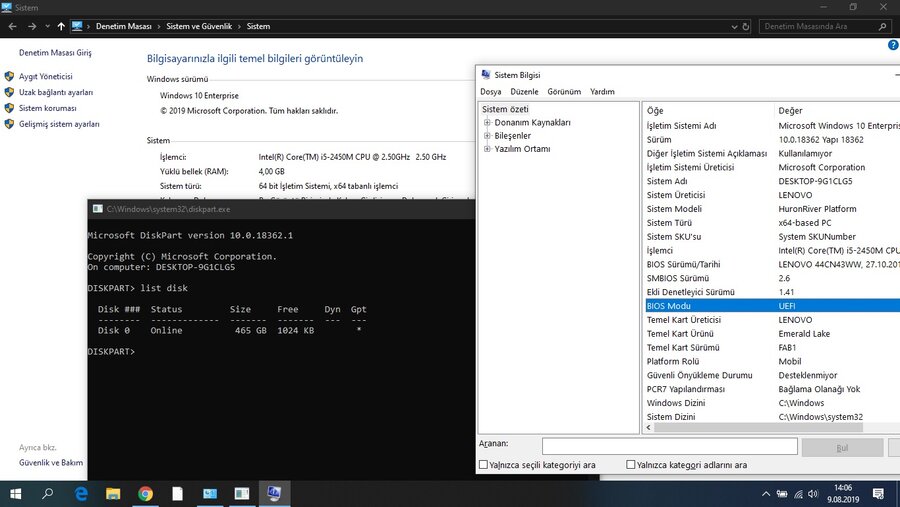This screenshot has width=900, height=507.
Task: Expand the Yazılım Ortamı tree node
Action: click(487, 149)
